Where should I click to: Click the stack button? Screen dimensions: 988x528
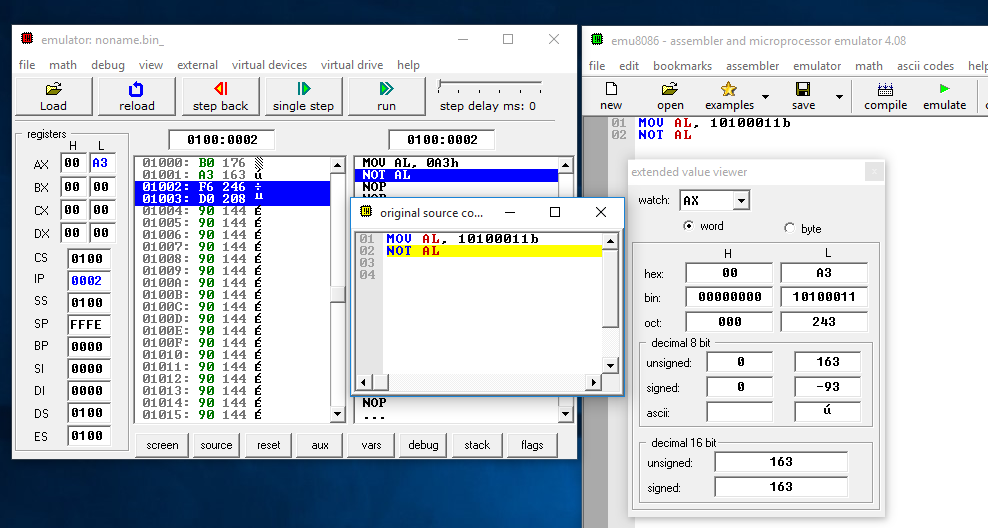tap(477, 445)
